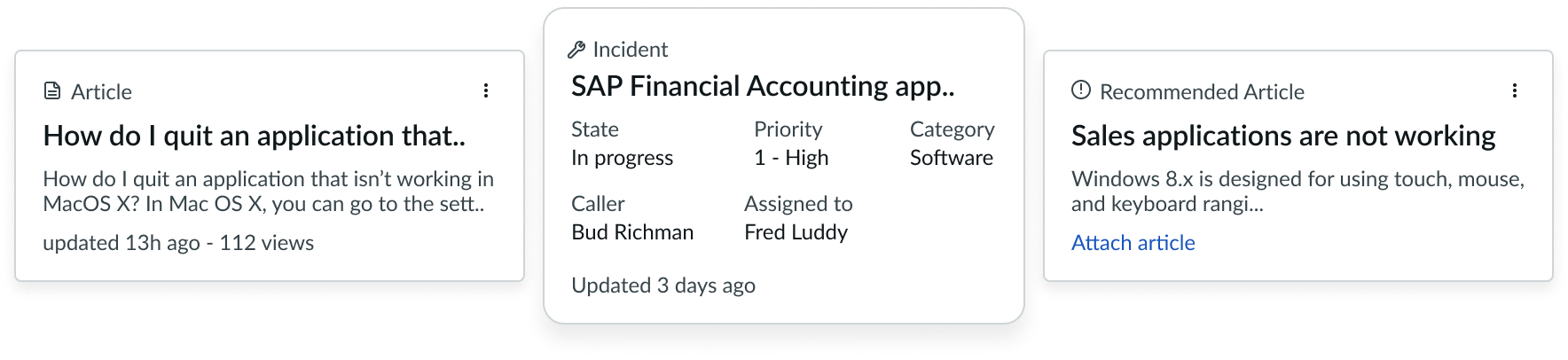
Task: Click the "Incident" header label
Action: [630, 50]
